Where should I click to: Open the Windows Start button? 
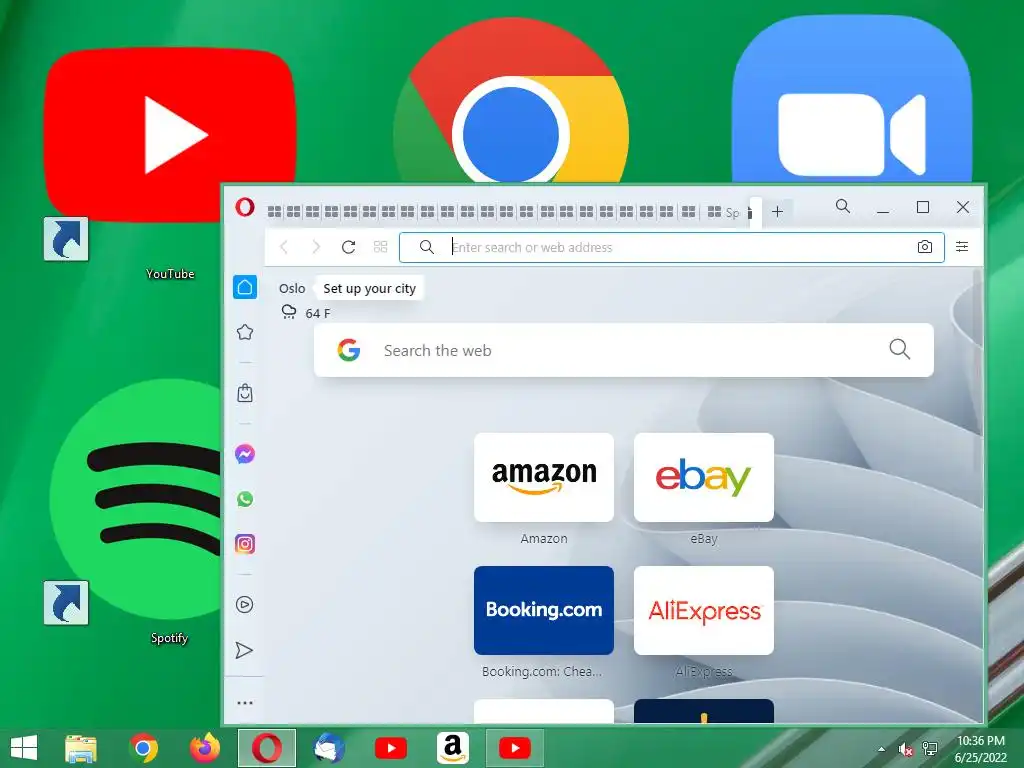click(24, 748)
